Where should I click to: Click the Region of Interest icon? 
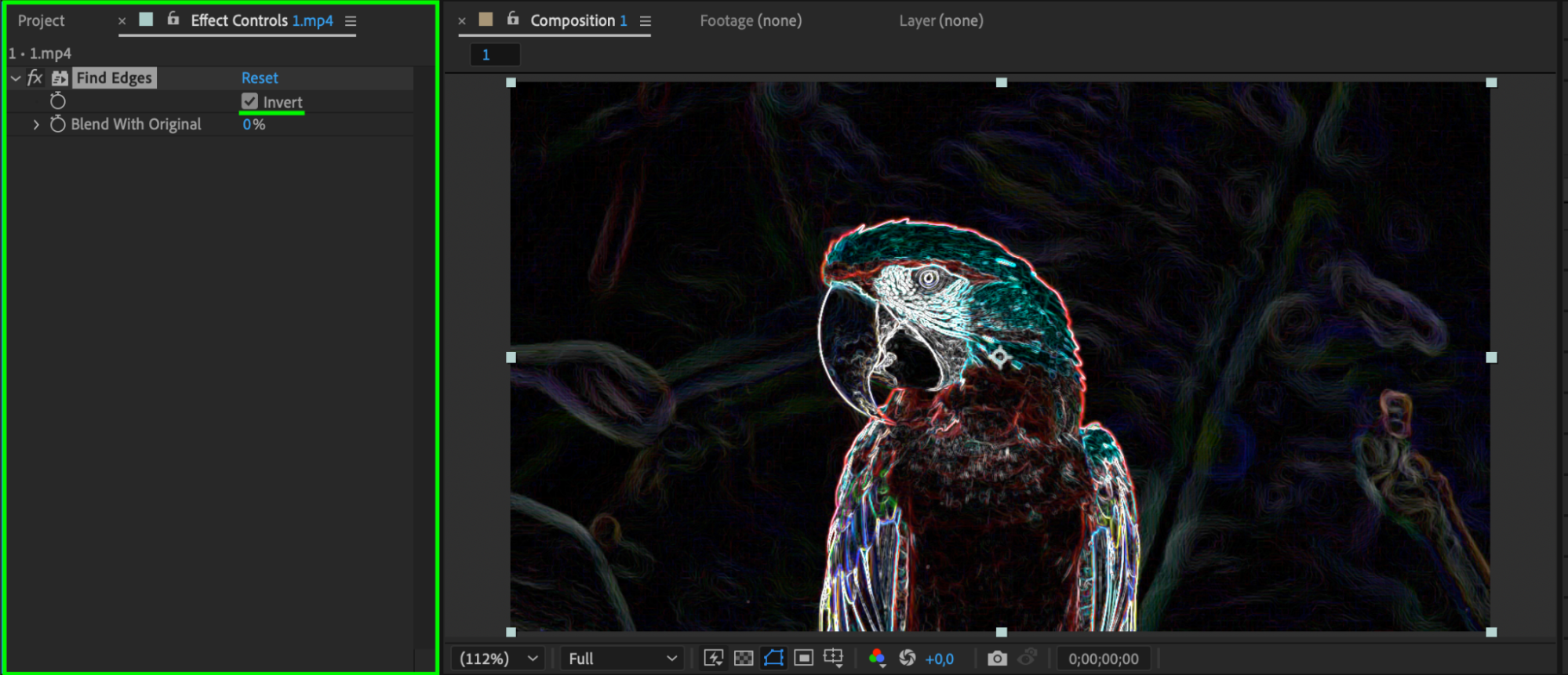pyautogui.click(x=803, y=659)
